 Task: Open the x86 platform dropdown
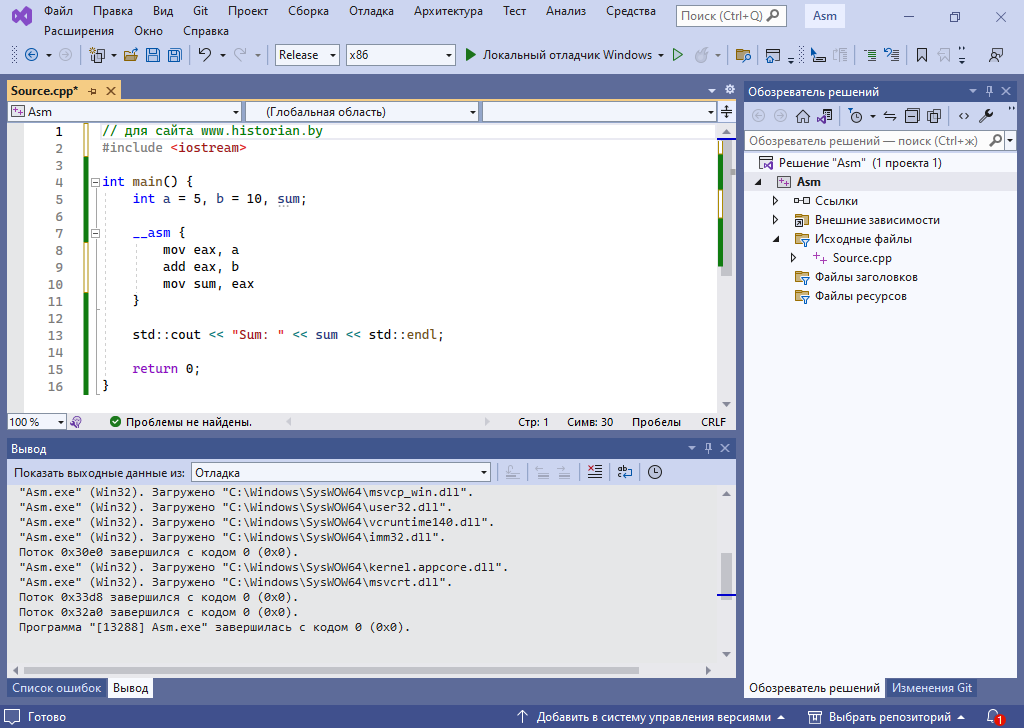(400, 55)
